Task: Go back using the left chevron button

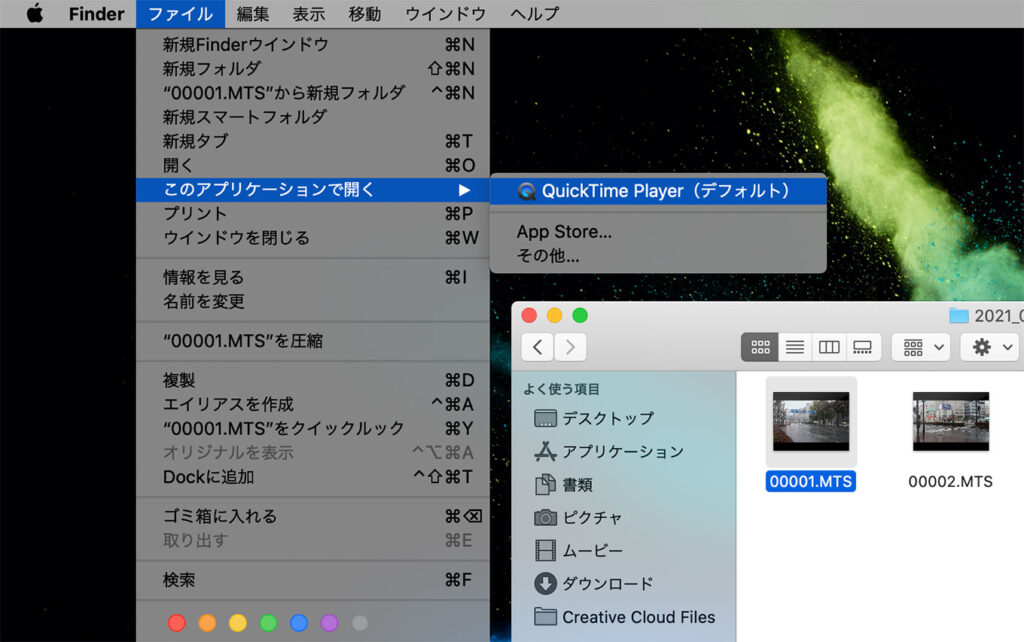Action: pyautogui.click(x=537, y=347)
